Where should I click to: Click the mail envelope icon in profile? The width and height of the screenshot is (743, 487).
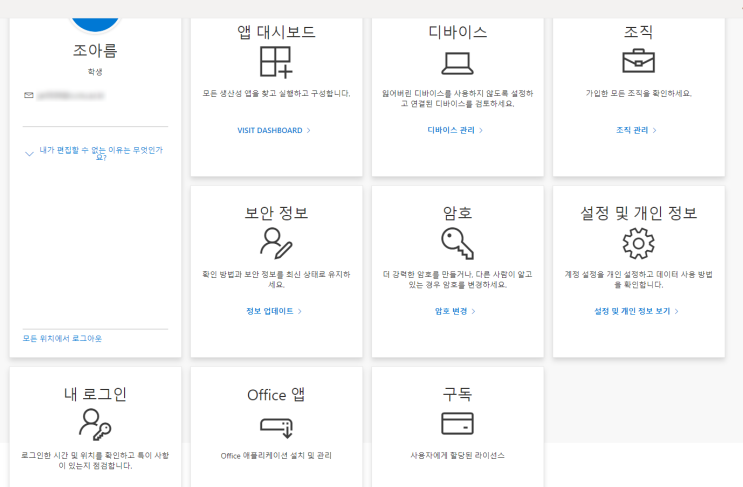click(29, 95)
